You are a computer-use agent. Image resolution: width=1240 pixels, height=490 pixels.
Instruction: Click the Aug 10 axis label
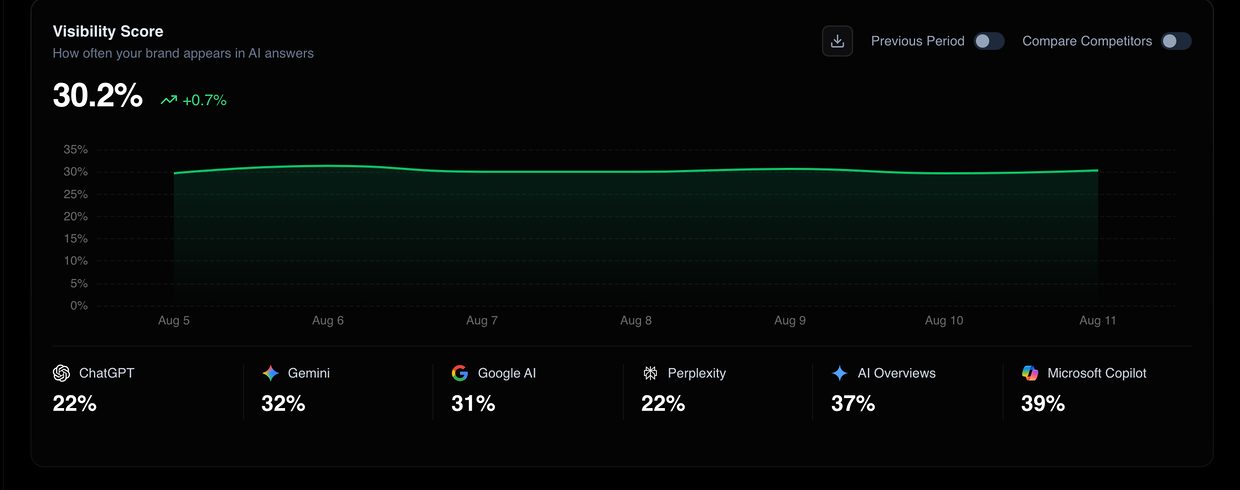pos(944,321)
